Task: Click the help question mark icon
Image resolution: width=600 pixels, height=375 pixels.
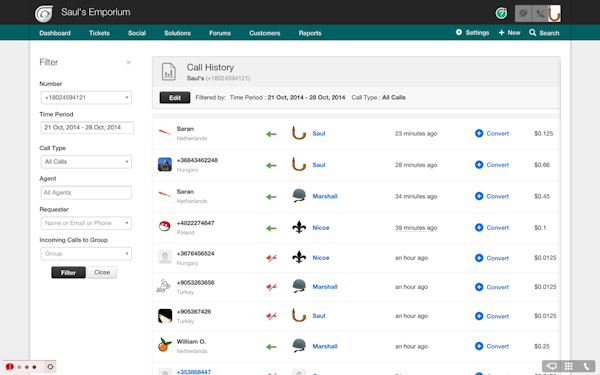Action: tap(501, 13)
